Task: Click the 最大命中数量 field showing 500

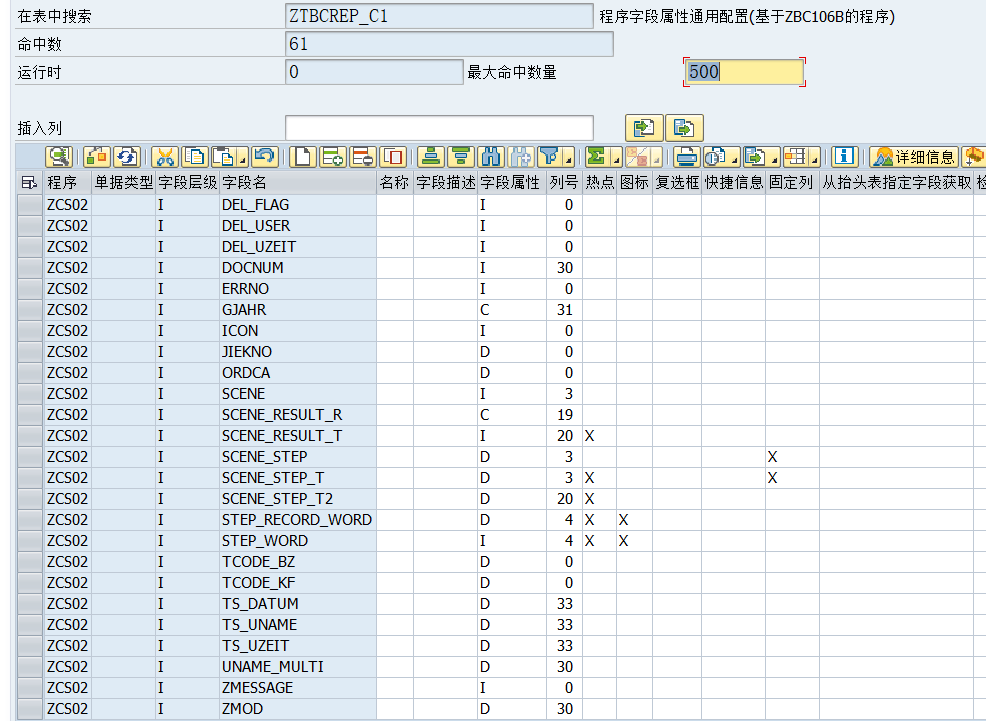Action: pos(744,72)
